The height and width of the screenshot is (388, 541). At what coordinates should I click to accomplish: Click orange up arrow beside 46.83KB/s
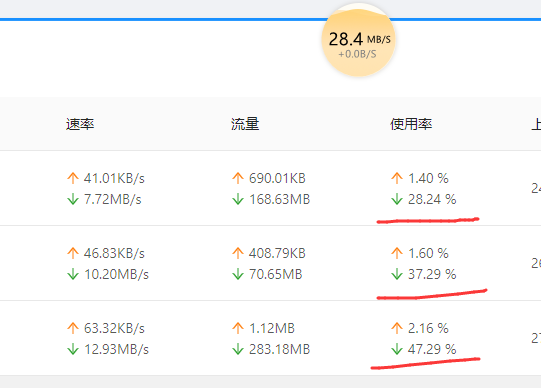(x=73, y=253)
